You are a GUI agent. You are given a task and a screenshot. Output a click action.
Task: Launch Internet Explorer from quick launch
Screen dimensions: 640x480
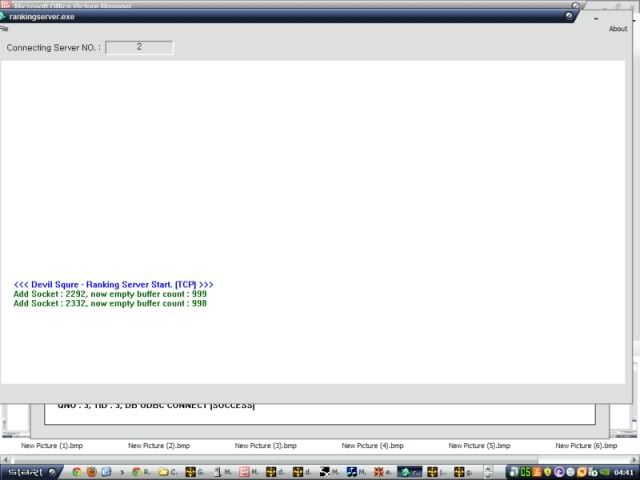(x=106, y=471)
